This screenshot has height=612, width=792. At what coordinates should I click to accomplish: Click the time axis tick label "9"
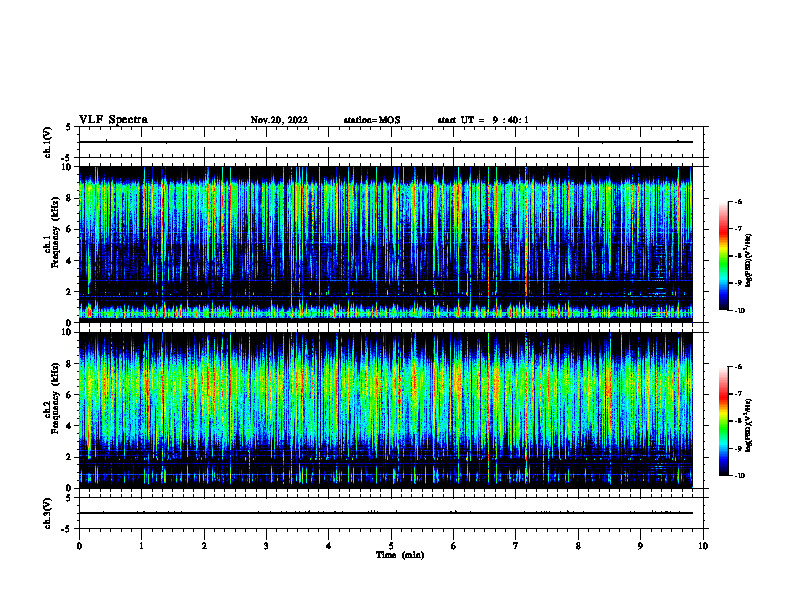(x=640, y=546)
